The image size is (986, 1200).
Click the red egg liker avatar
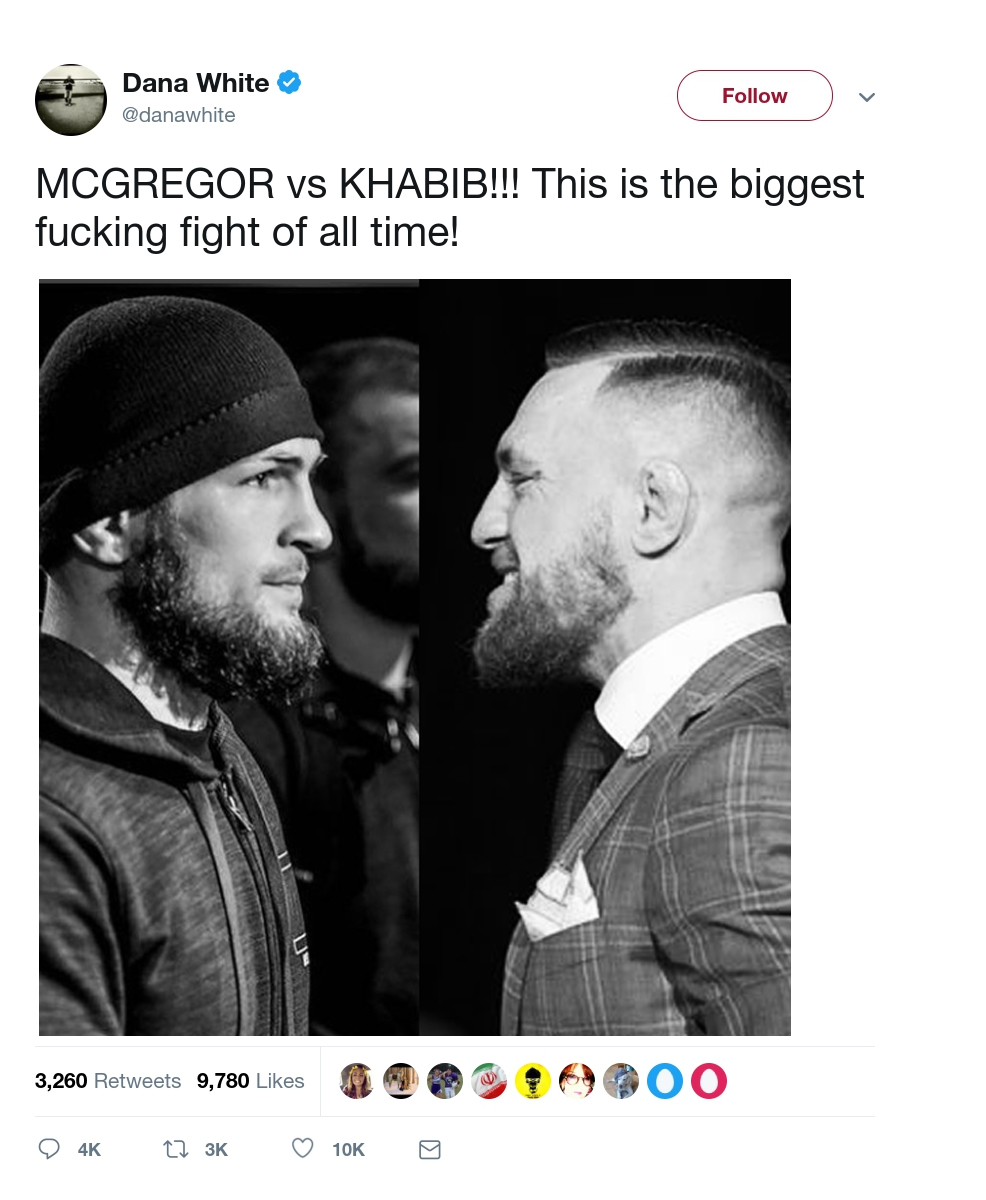click(708, 1081)
